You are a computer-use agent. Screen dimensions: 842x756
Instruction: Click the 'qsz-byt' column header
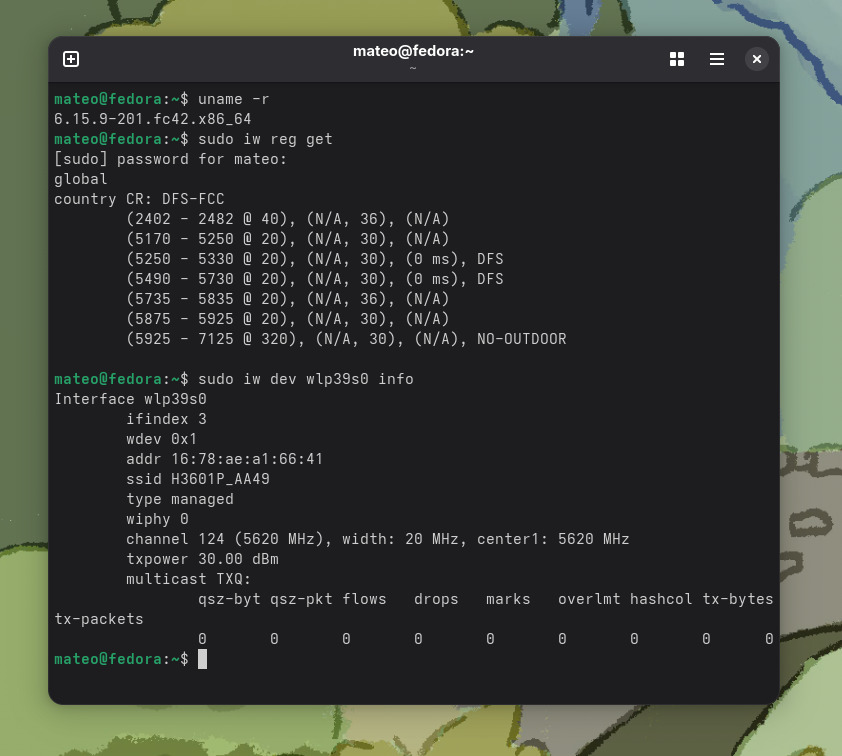(229, 599)
